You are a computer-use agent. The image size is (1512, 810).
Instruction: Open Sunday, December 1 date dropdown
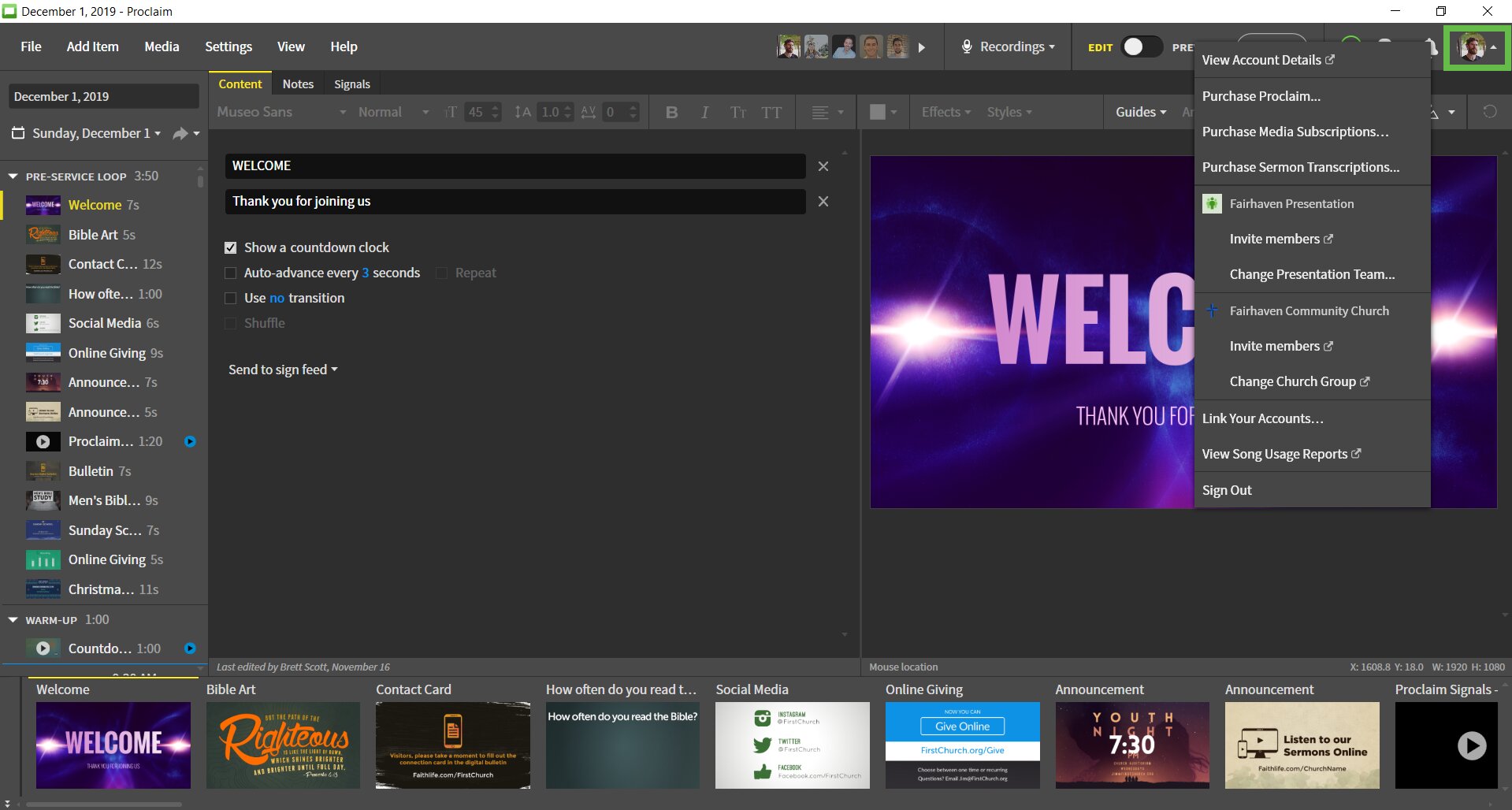click(x=96, y=133)
